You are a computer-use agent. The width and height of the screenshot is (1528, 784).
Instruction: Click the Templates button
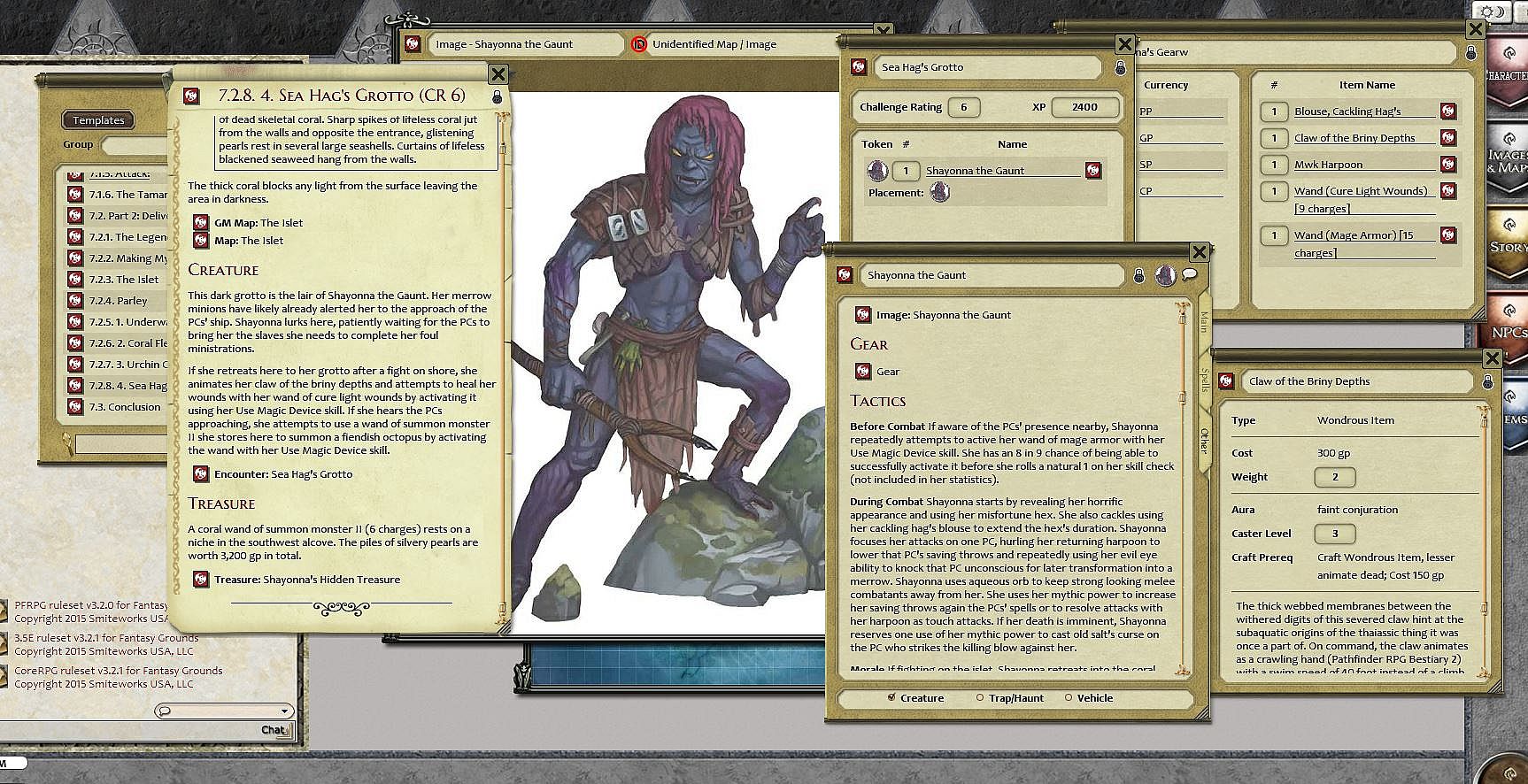98,120
